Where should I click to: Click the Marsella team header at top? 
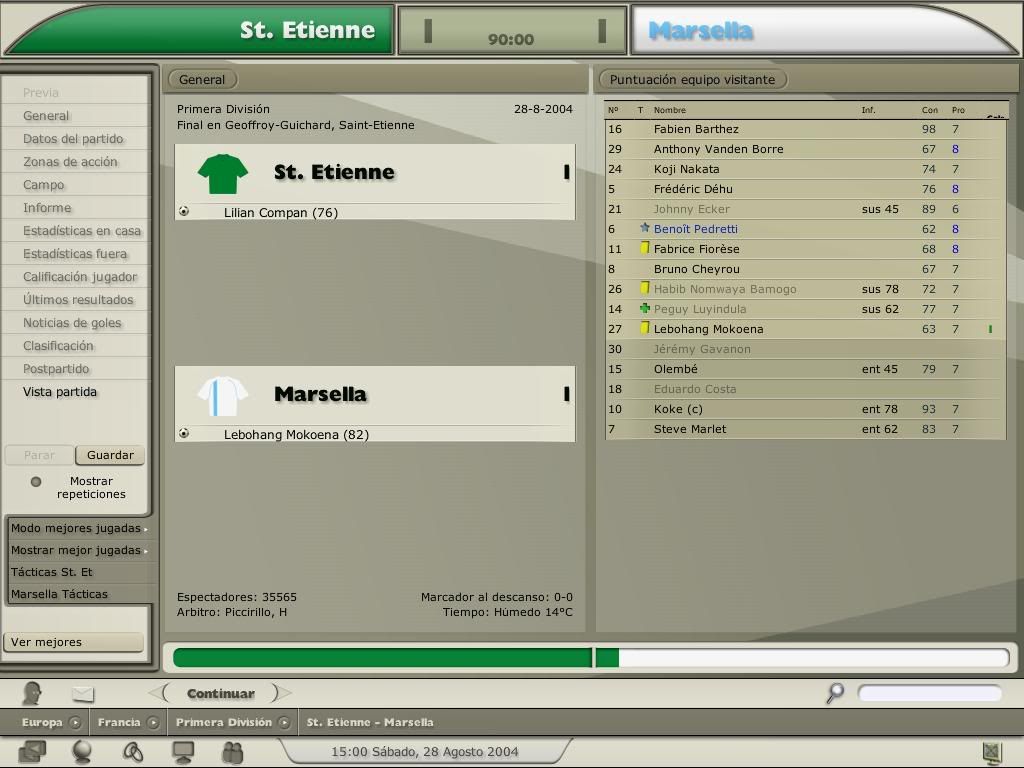(x=824, y=30)
